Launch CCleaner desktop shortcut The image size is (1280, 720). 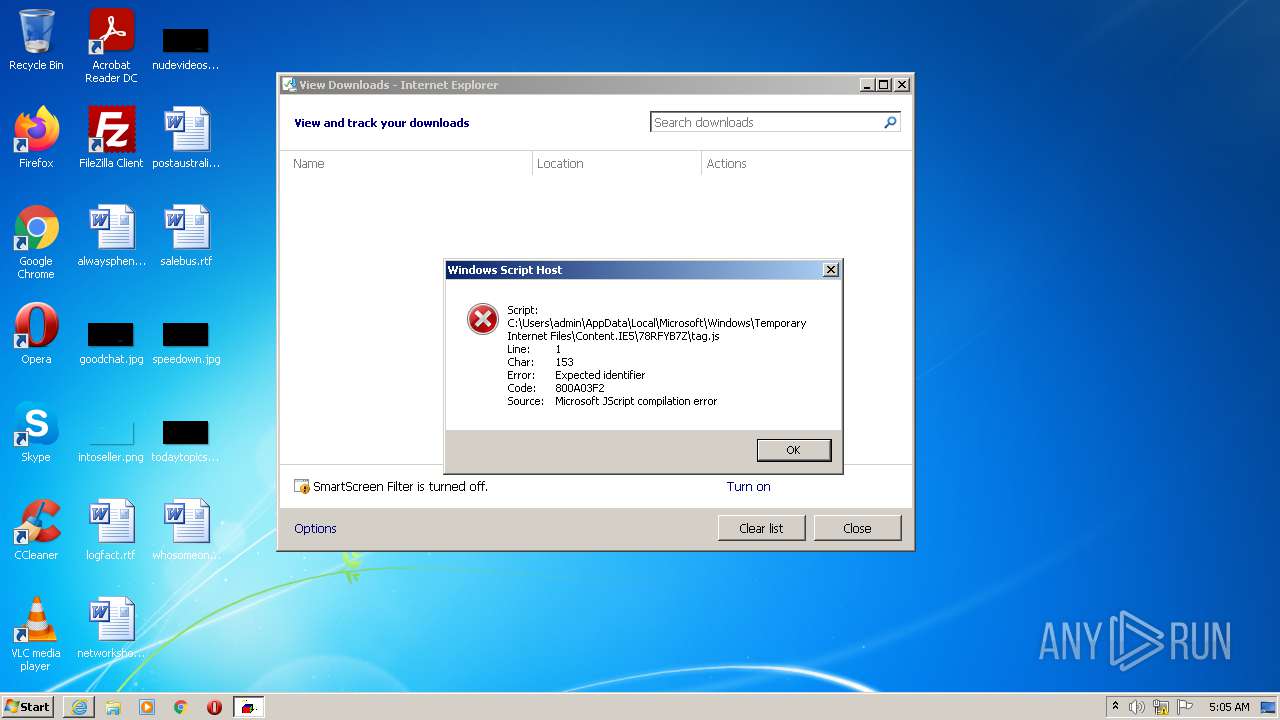tap(36, 530)
